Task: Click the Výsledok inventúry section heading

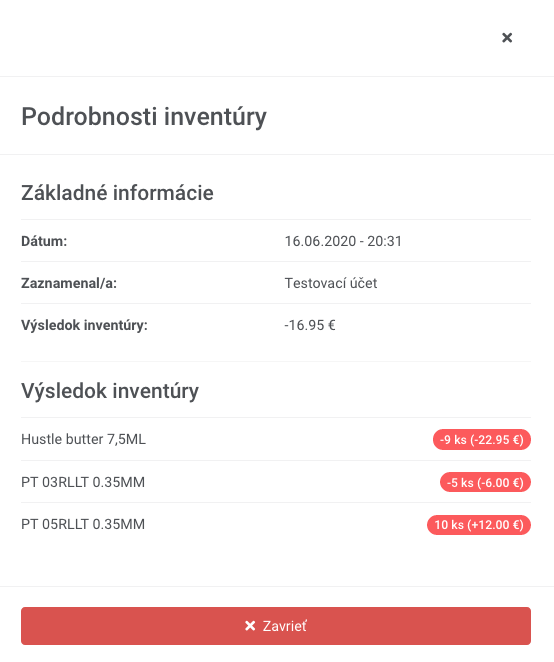Action: tap(110, 391)
